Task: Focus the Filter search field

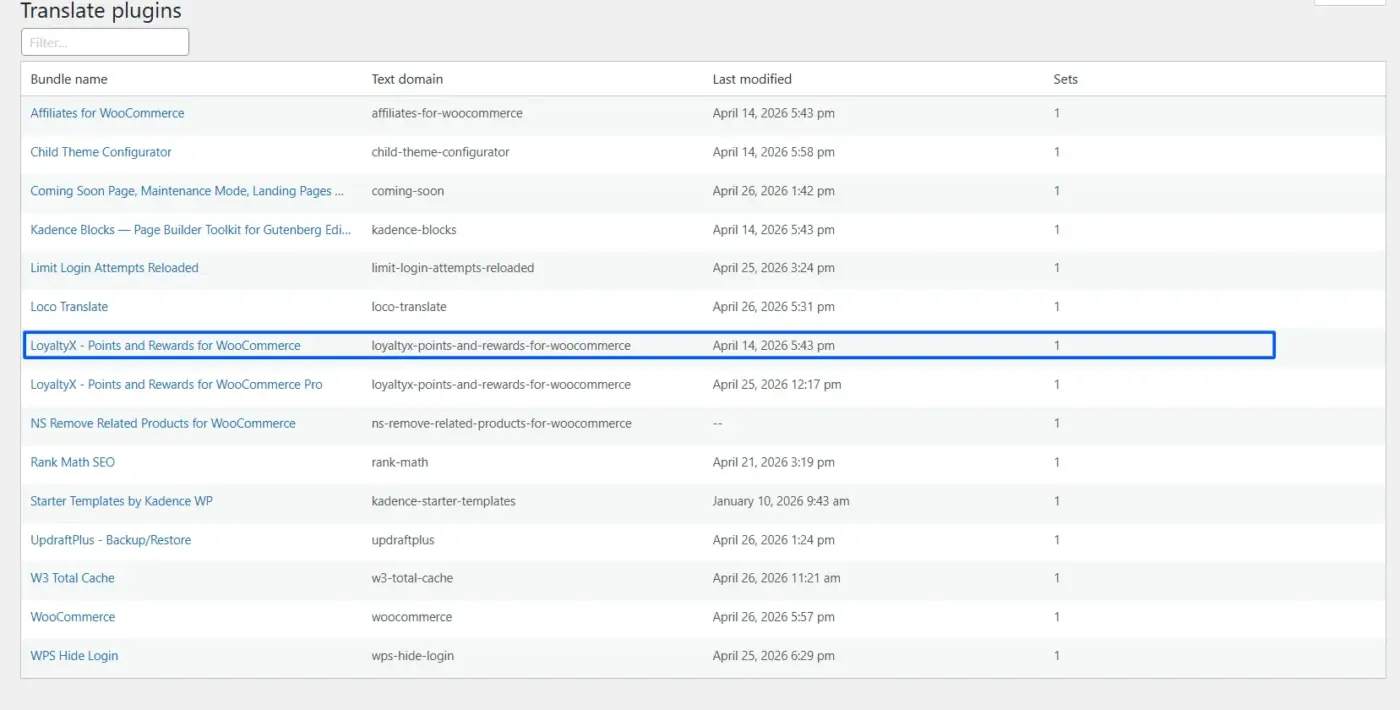Action: click(105, 42)
